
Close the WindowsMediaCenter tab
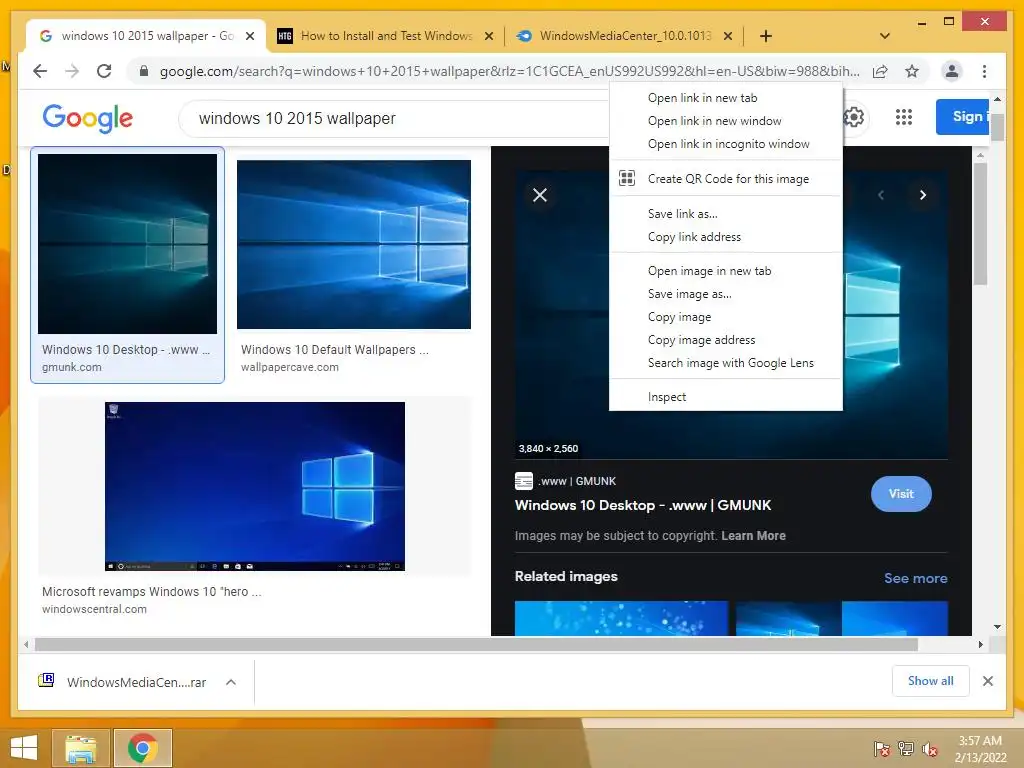pyautogui.click(x=728, y=36)
